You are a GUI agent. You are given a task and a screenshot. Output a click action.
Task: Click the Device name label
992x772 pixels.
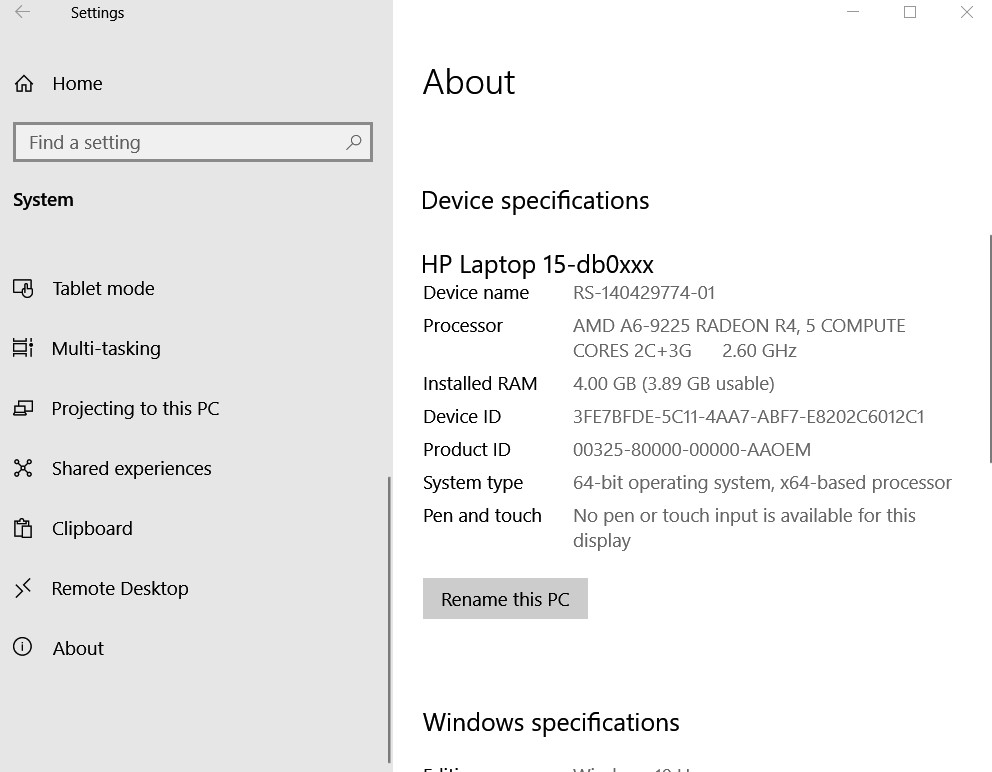click(476, 292)
